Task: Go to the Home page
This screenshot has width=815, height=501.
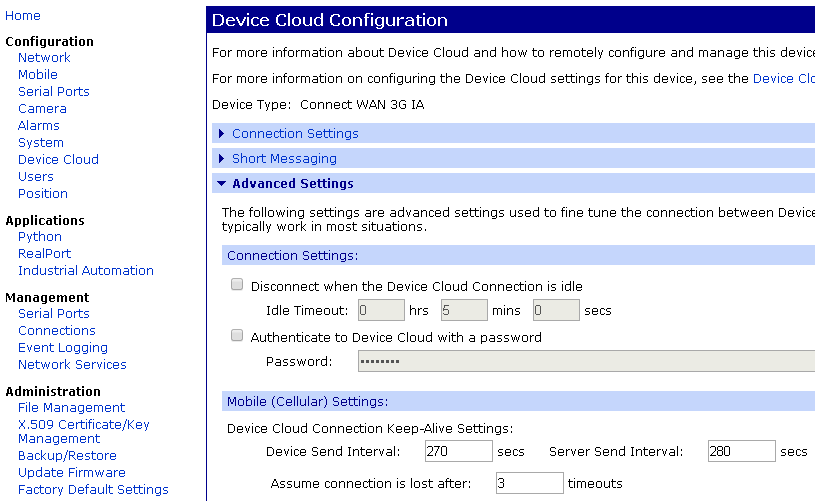Action: pos(23,16)
